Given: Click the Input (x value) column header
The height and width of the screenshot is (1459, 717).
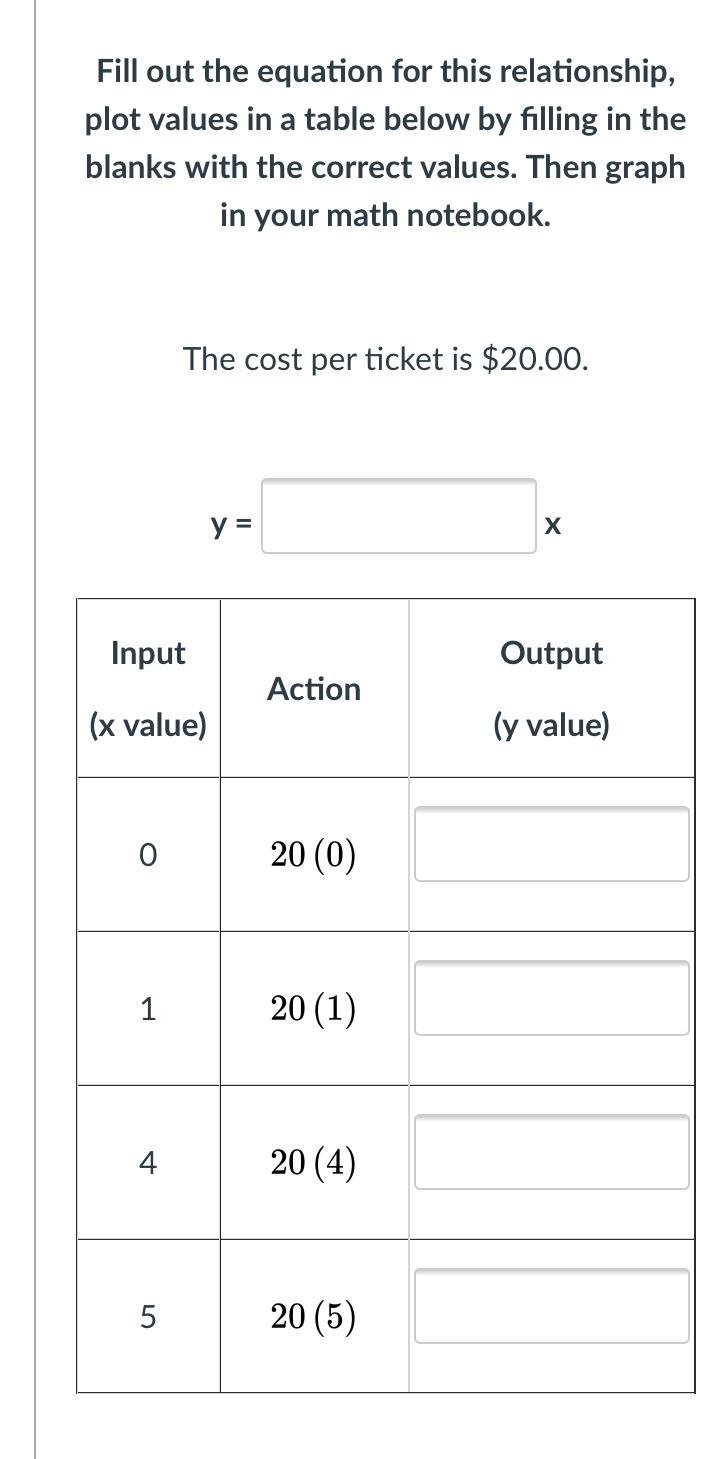Looking at the screenshot, I should coord(148,689).
